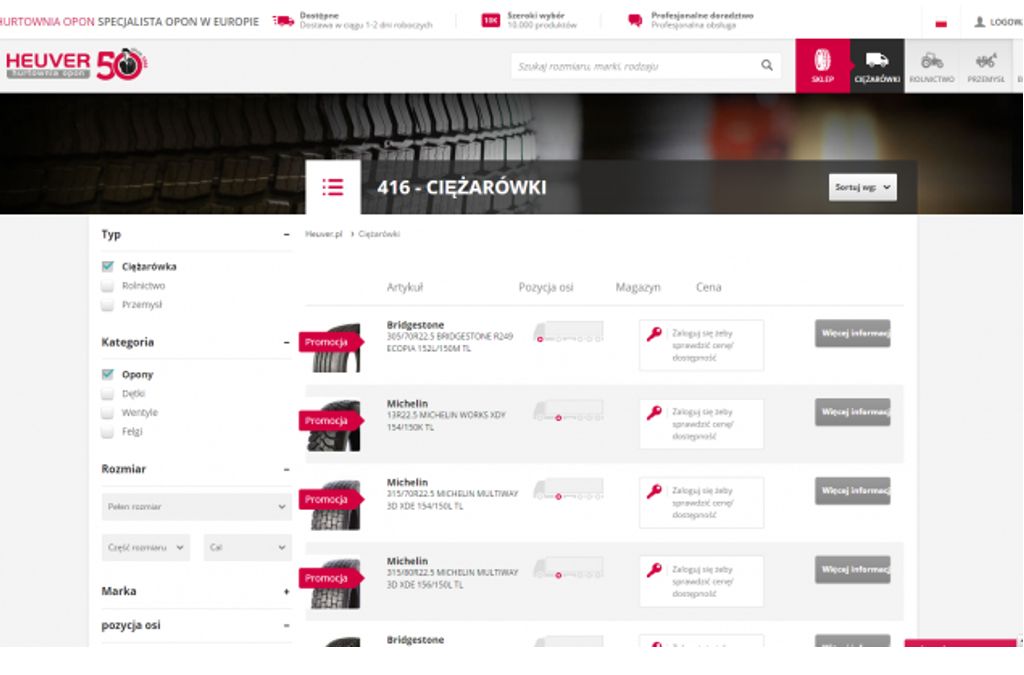1024x675 pixels.
Task: Click the Bridgestone R249 tire thumbnail
Action: click(x=336, y=348)
